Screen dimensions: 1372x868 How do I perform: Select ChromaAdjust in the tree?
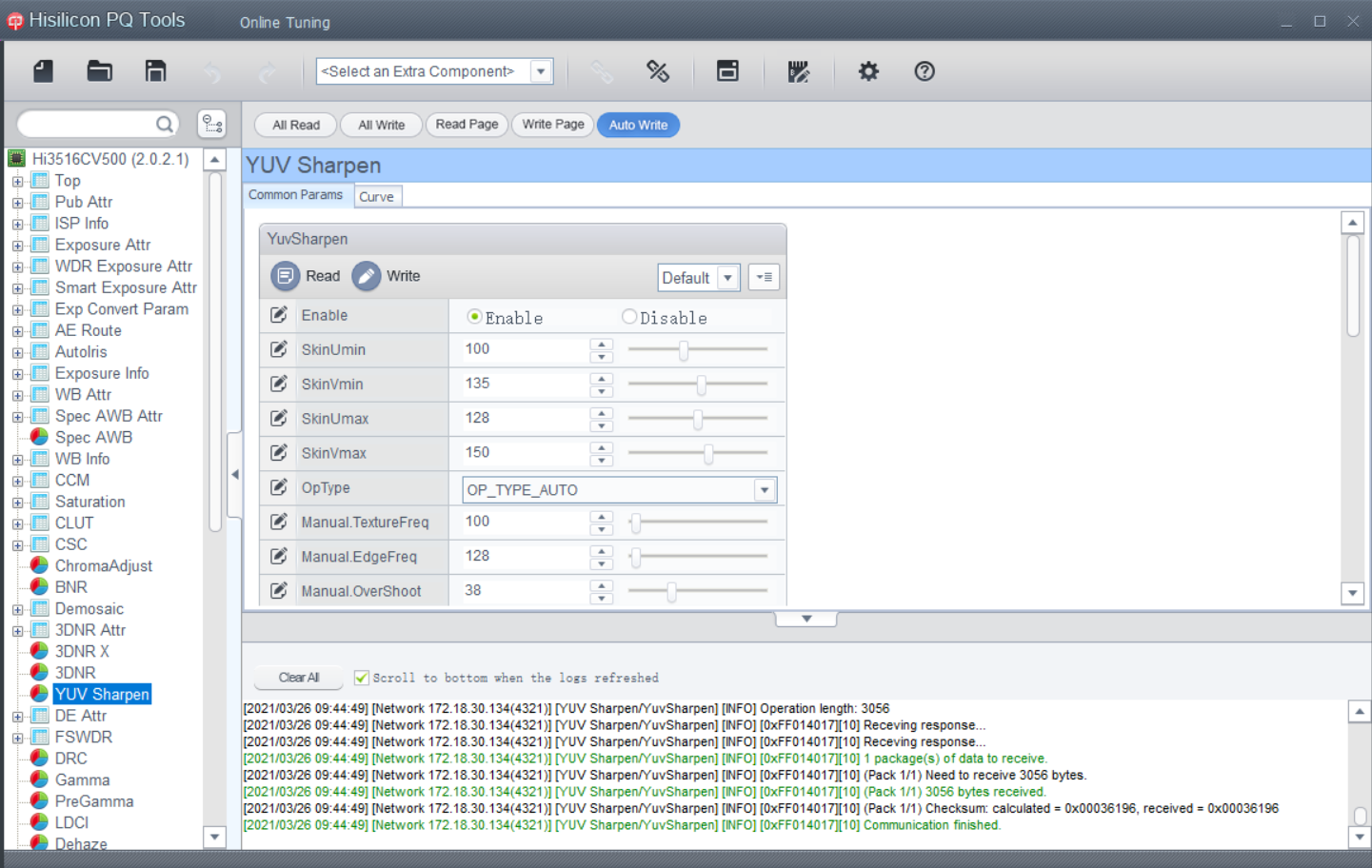[104, 566]
